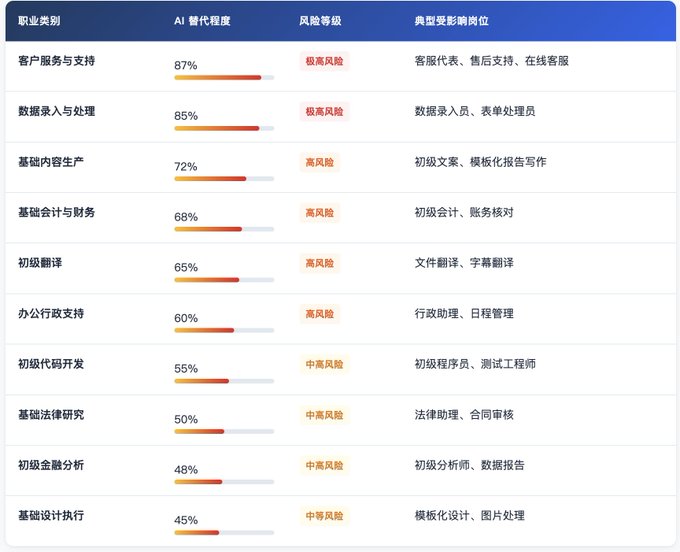
Task: Select the 初级金融分析 row title
Action: (51, 465)
